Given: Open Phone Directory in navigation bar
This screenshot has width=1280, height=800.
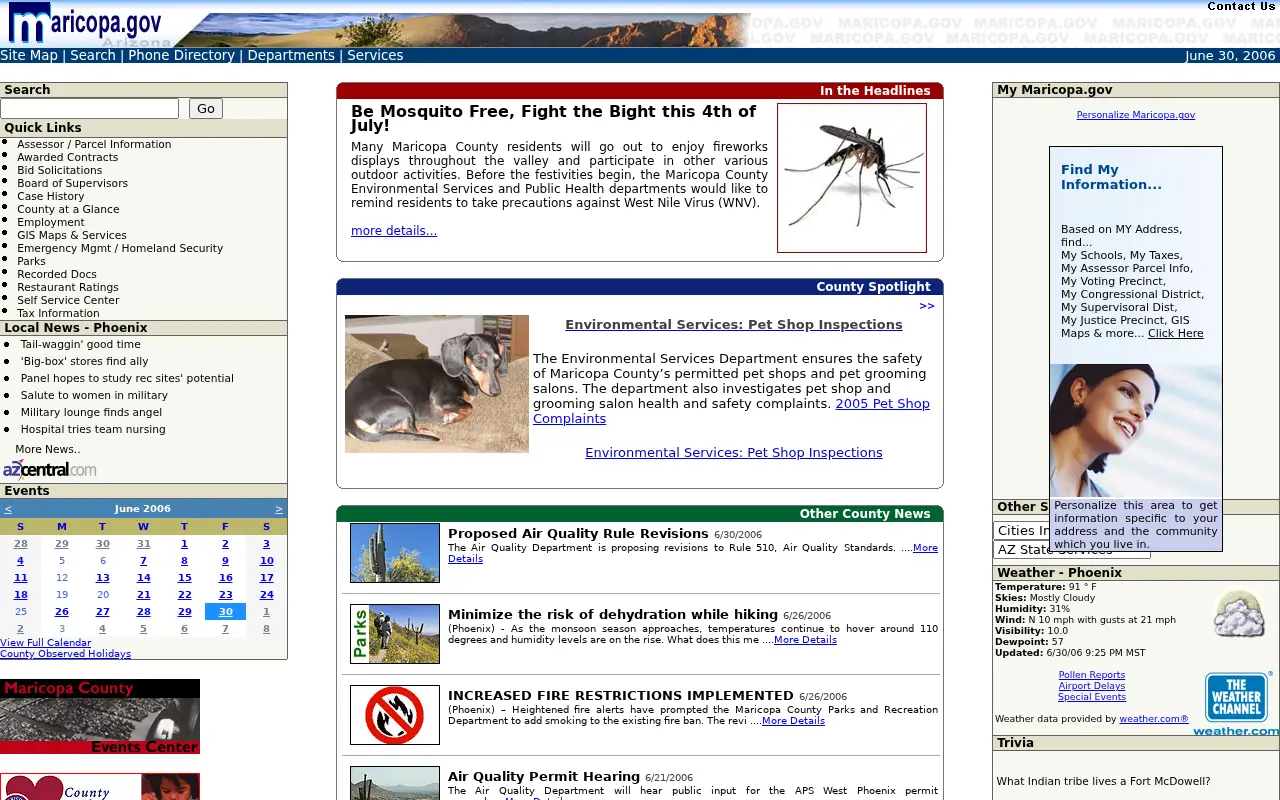Looking at the screenshot, I should pos(181,55).
